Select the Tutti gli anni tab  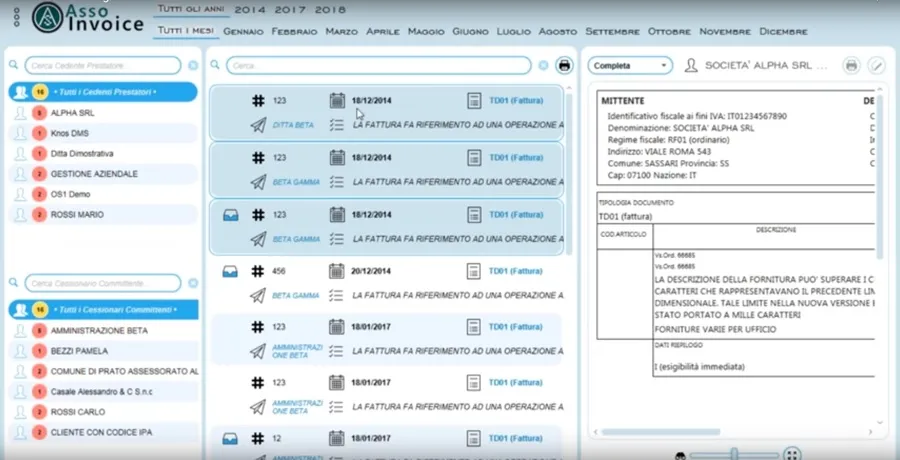[190, 9]
